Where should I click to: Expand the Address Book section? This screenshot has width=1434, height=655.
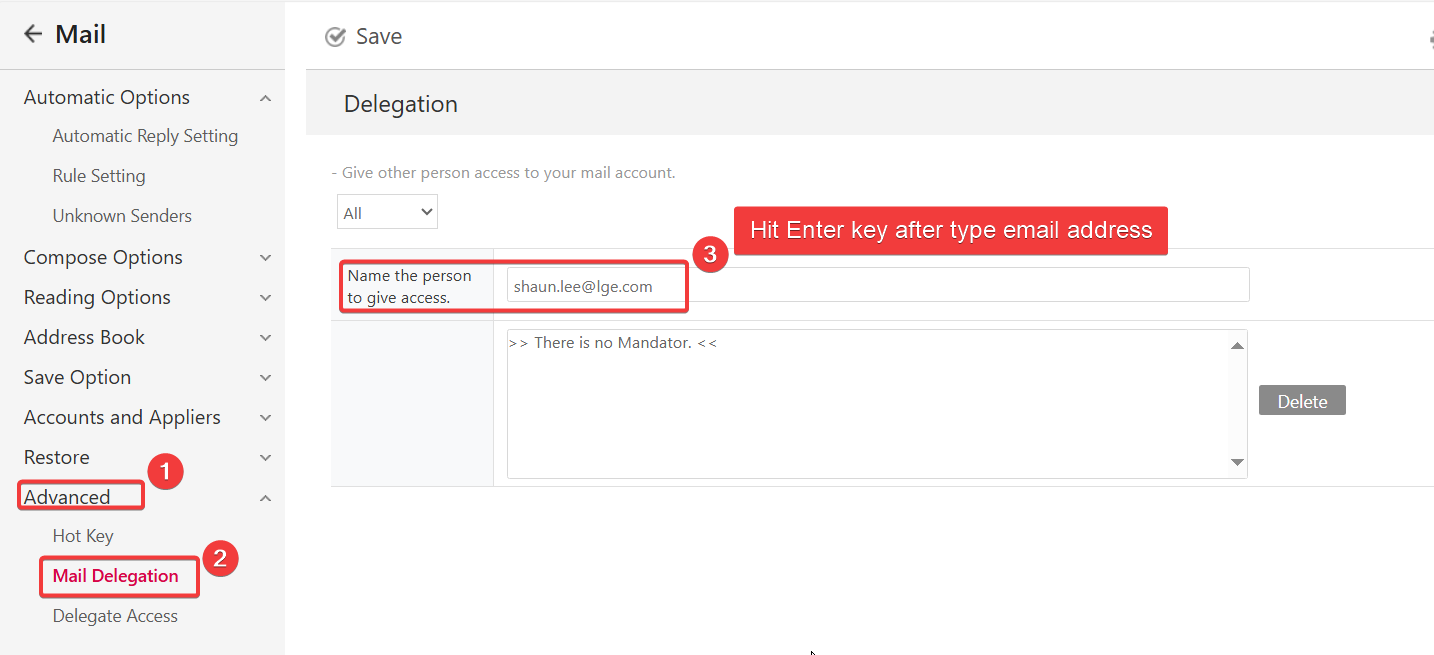pyautogui.click(x=265, y=338)
